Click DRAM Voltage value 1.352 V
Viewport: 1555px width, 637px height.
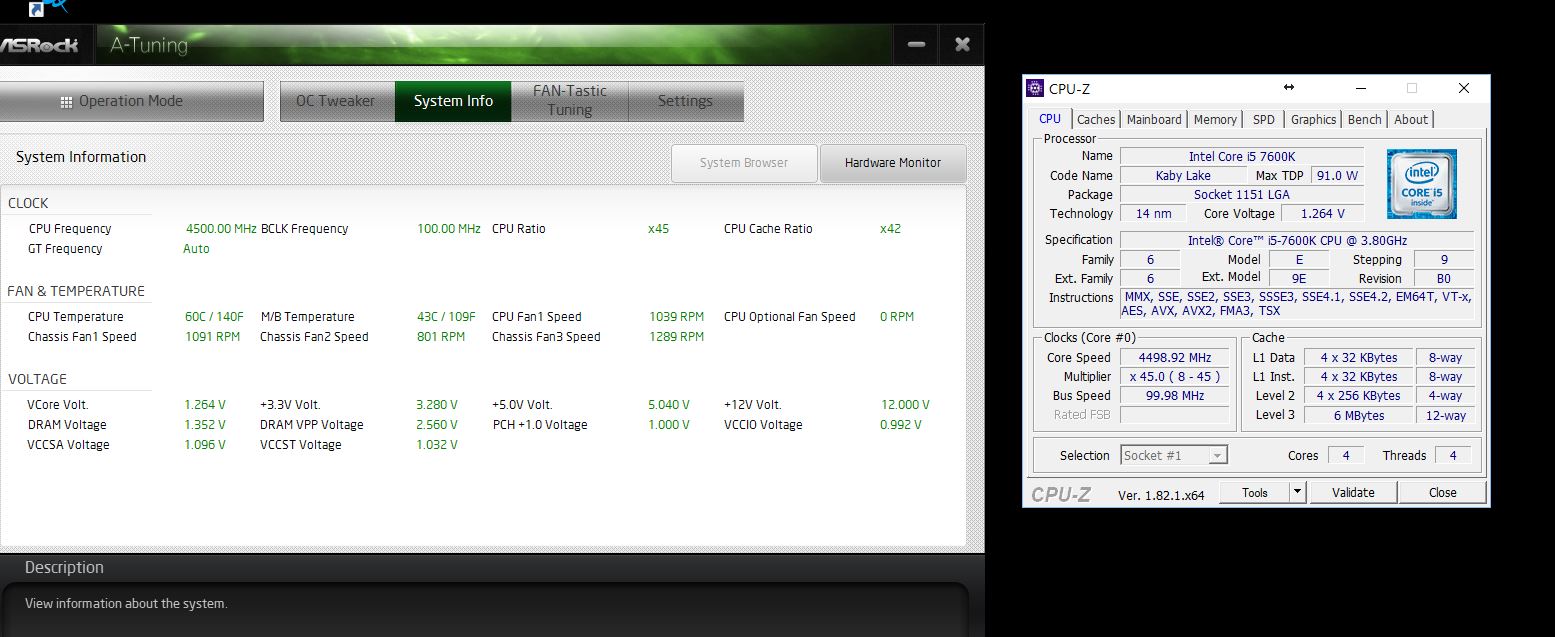click(x=205, y=424)
